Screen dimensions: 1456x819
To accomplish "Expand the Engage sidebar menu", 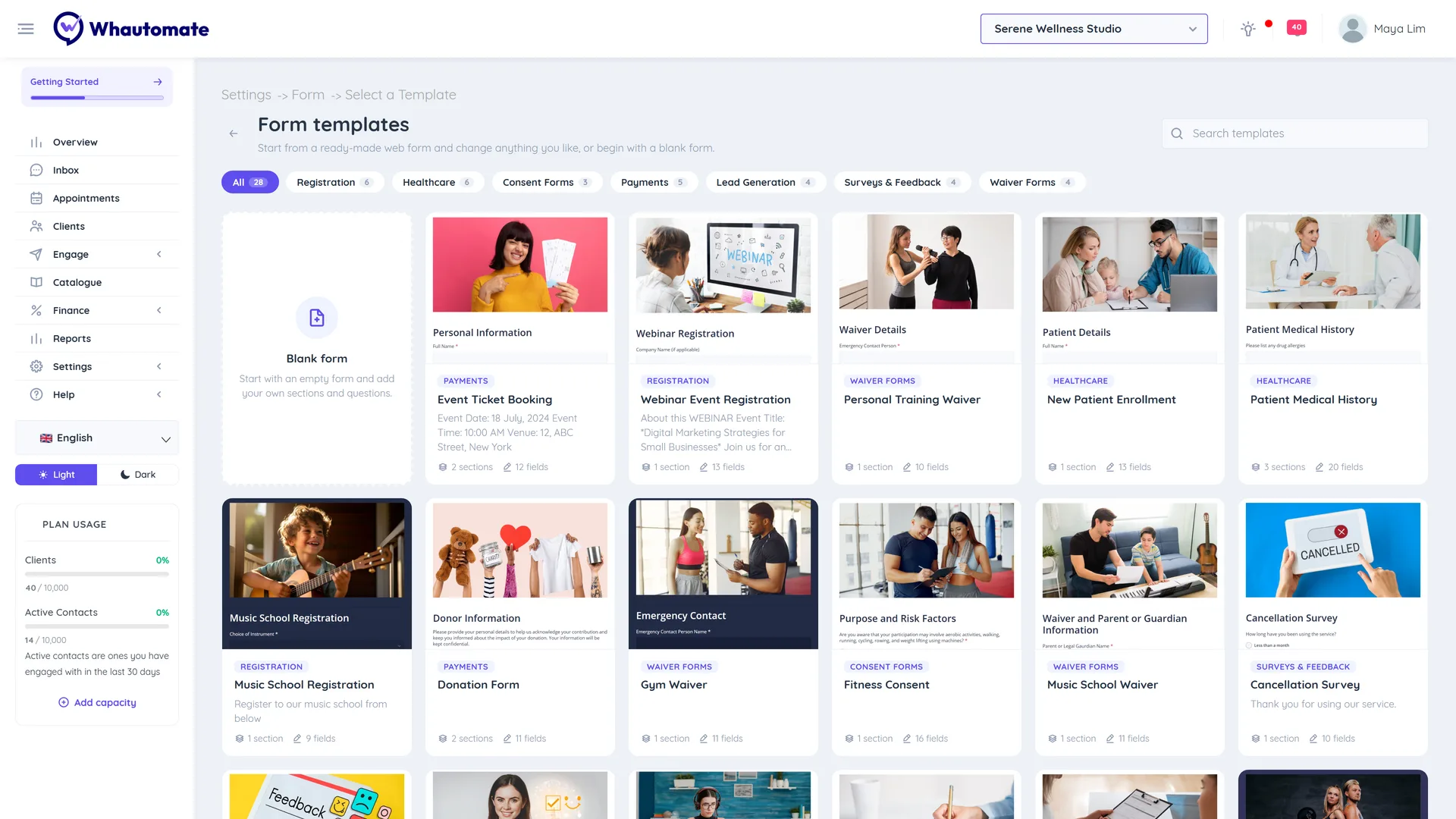I will click(x=97, y=254).
